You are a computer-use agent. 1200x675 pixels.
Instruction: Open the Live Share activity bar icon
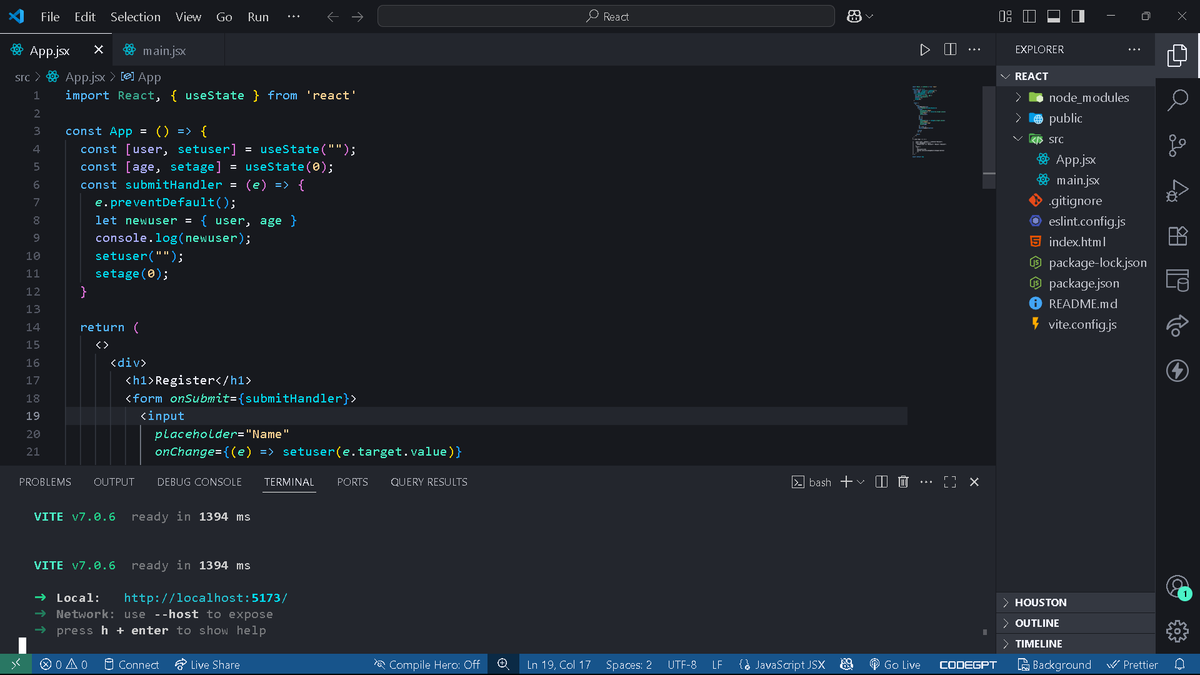(1177, 326)
